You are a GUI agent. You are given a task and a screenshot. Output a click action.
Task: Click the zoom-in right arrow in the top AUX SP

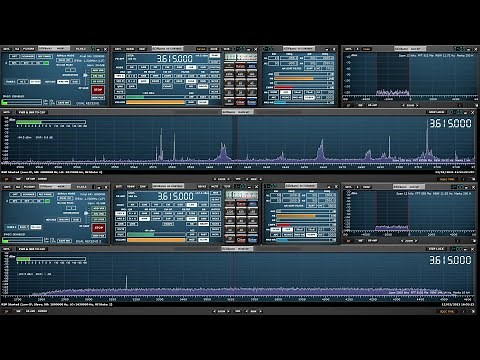417,105
